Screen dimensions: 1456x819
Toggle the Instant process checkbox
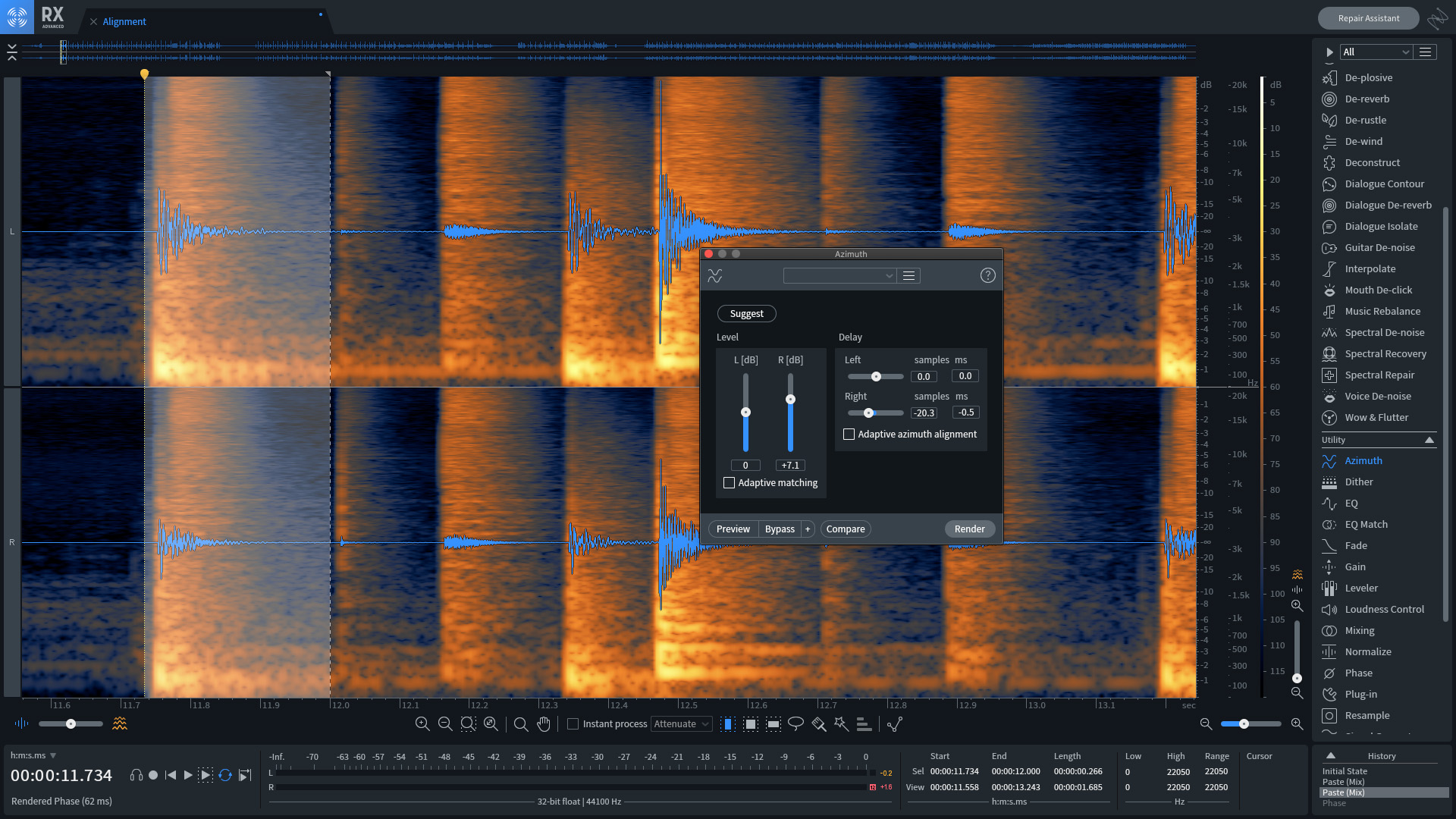(573, 724)
